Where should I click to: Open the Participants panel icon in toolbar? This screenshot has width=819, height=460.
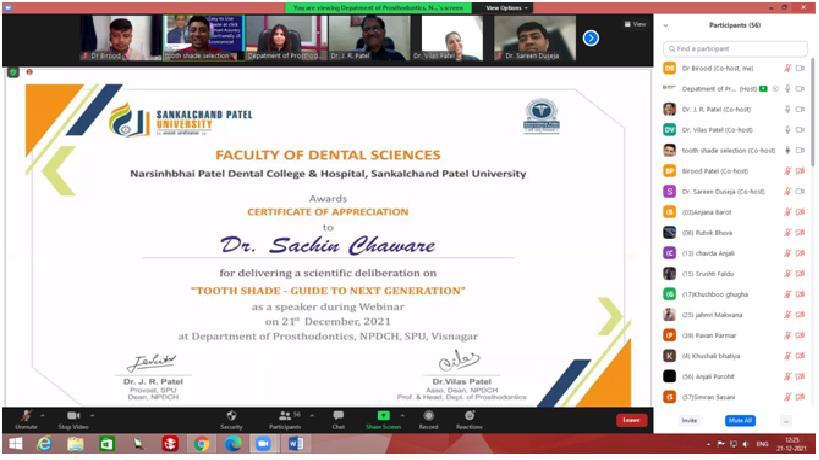coord(285,416)
